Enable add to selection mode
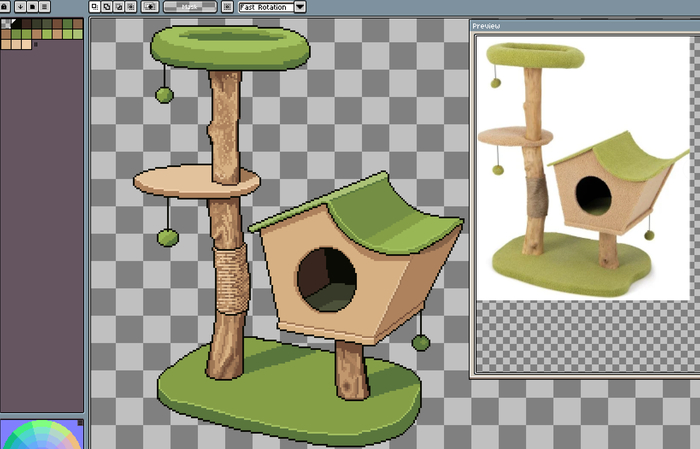Viewport: 700px width, 449px height. (106, 7)
